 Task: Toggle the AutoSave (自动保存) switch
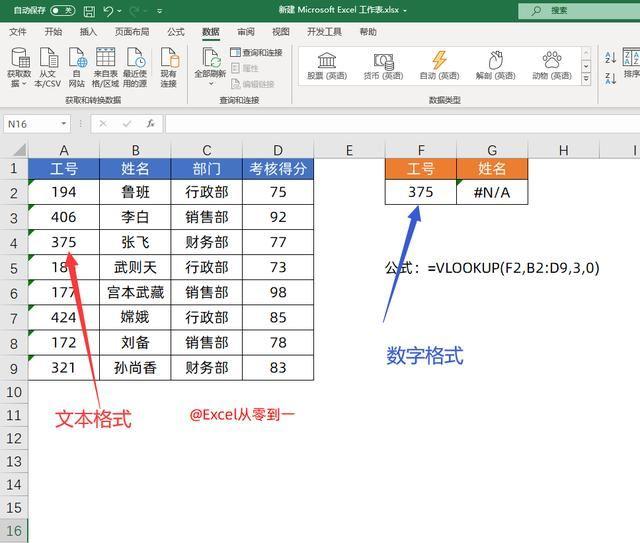(x=62, y=11)
